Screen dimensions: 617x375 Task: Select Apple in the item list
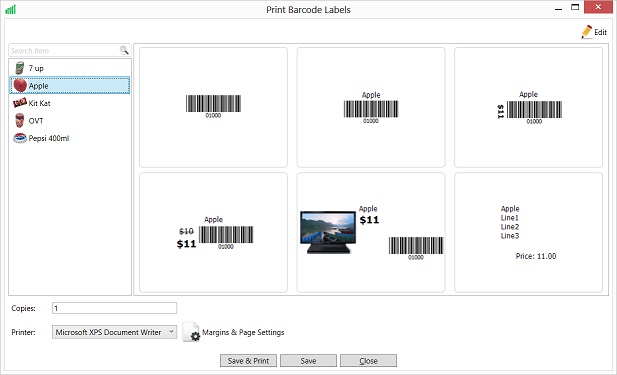(70, 85)
